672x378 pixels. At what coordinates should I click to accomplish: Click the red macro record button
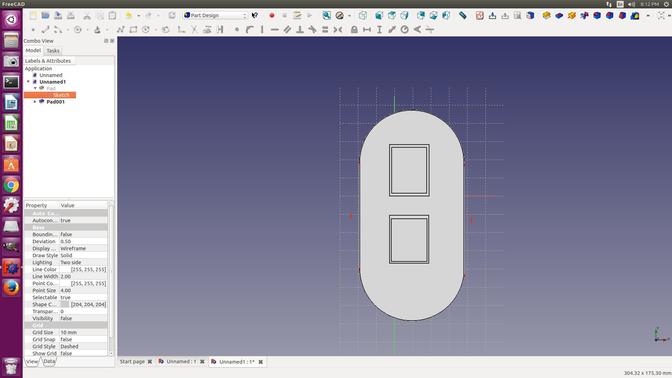(272, 15)
